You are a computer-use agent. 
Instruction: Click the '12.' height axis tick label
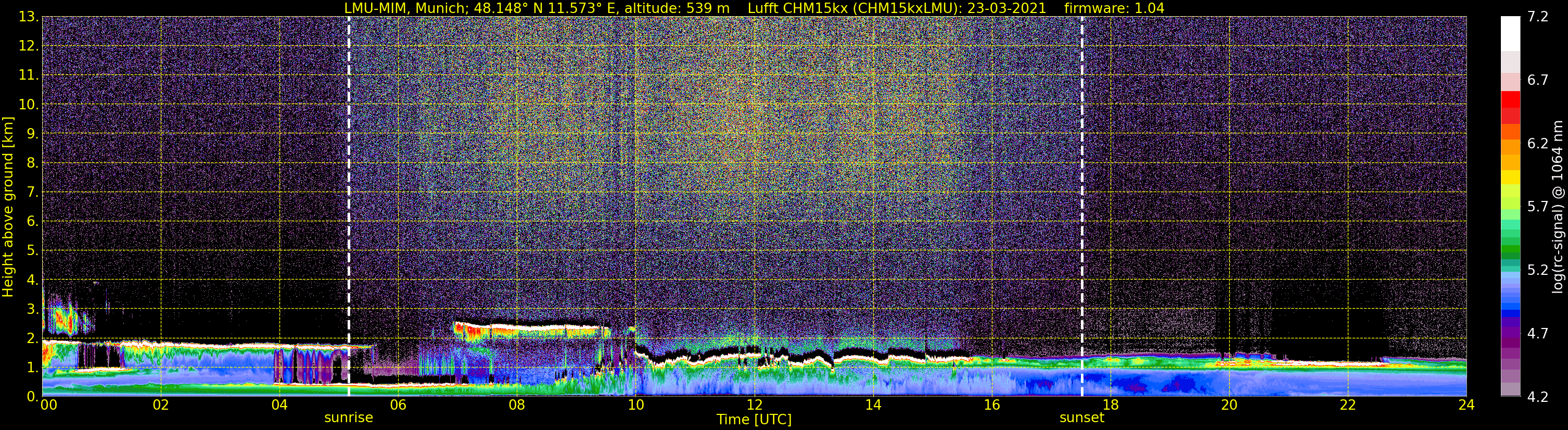(29, 46)
